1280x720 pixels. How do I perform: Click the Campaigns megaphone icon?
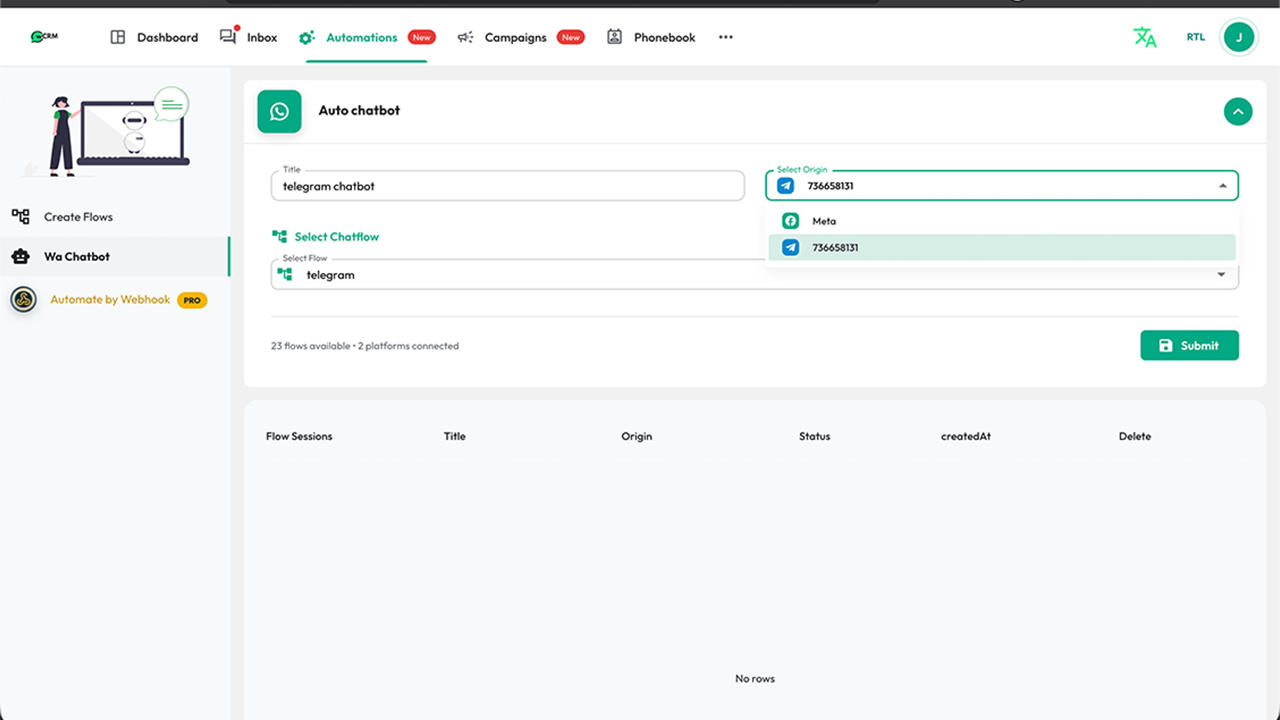[465, 38]
